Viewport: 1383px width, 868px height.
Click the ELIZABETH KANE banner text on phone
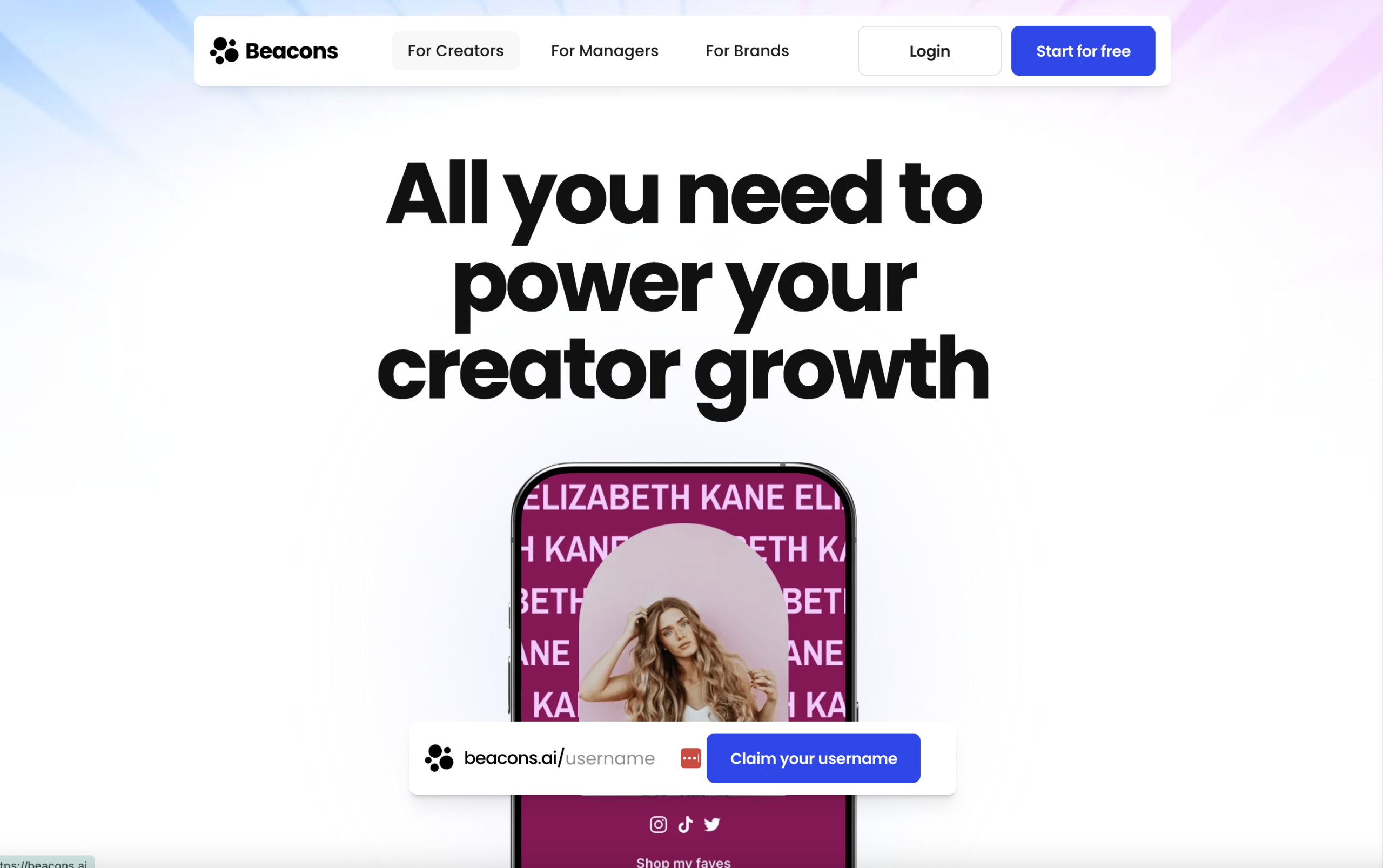(683, 497)
